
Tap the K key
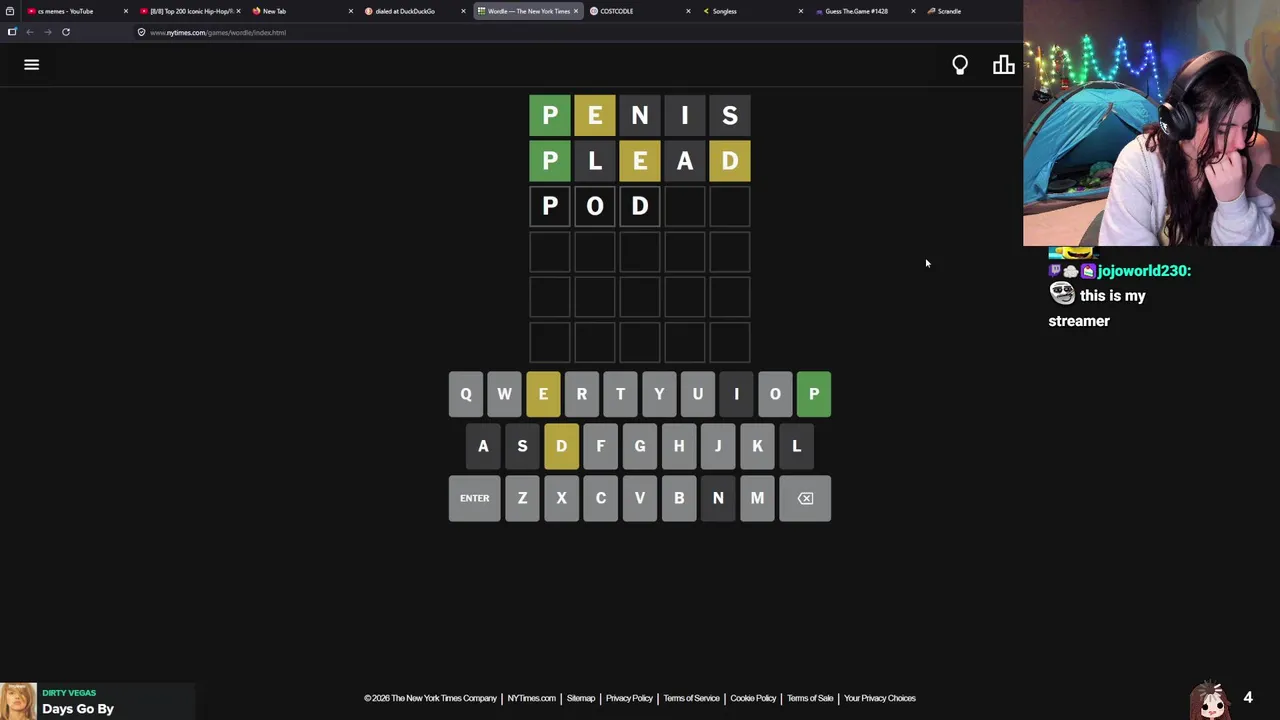tap(757, 446)
